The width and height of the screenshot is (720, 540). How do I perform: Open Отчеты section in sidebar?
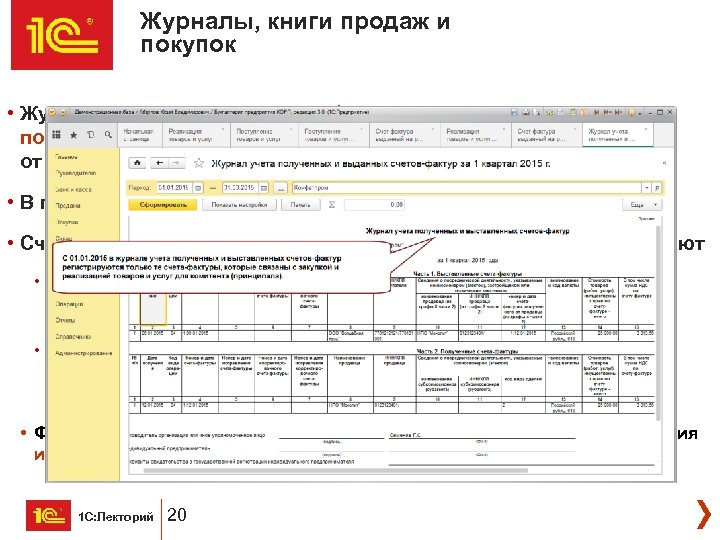tap(65, 320)
